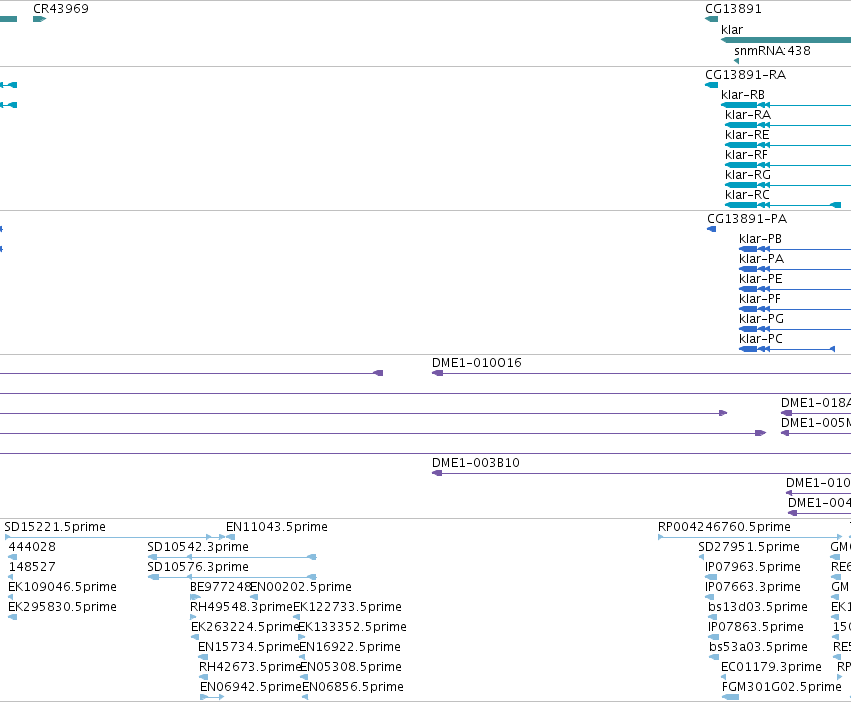Open the IP07663.3prime label
Screen dimensions: 851x702
(753, 587)
